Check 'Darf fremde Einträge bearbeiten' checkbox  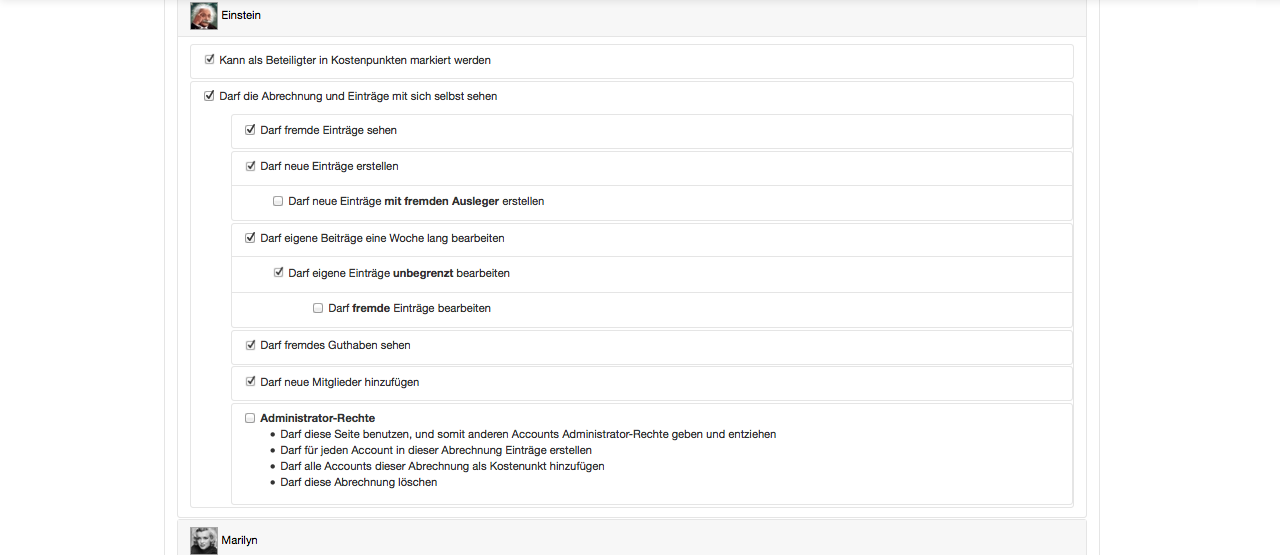click(318, 308)
